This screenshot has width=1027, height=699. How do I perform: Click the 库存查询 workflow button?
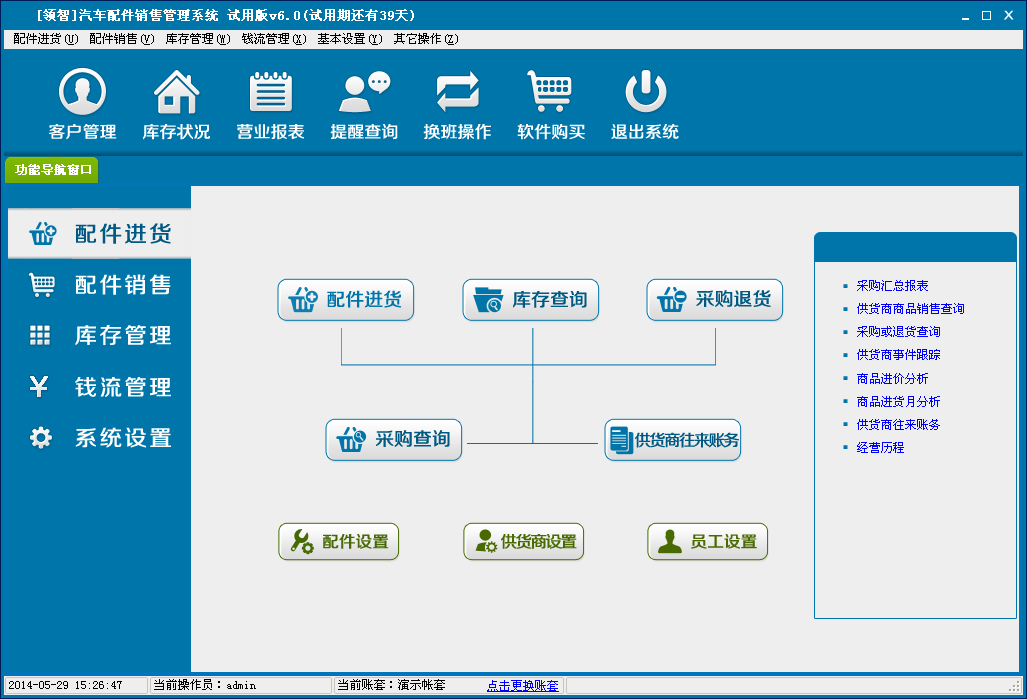pyautogui.click(x=531, y=300)
